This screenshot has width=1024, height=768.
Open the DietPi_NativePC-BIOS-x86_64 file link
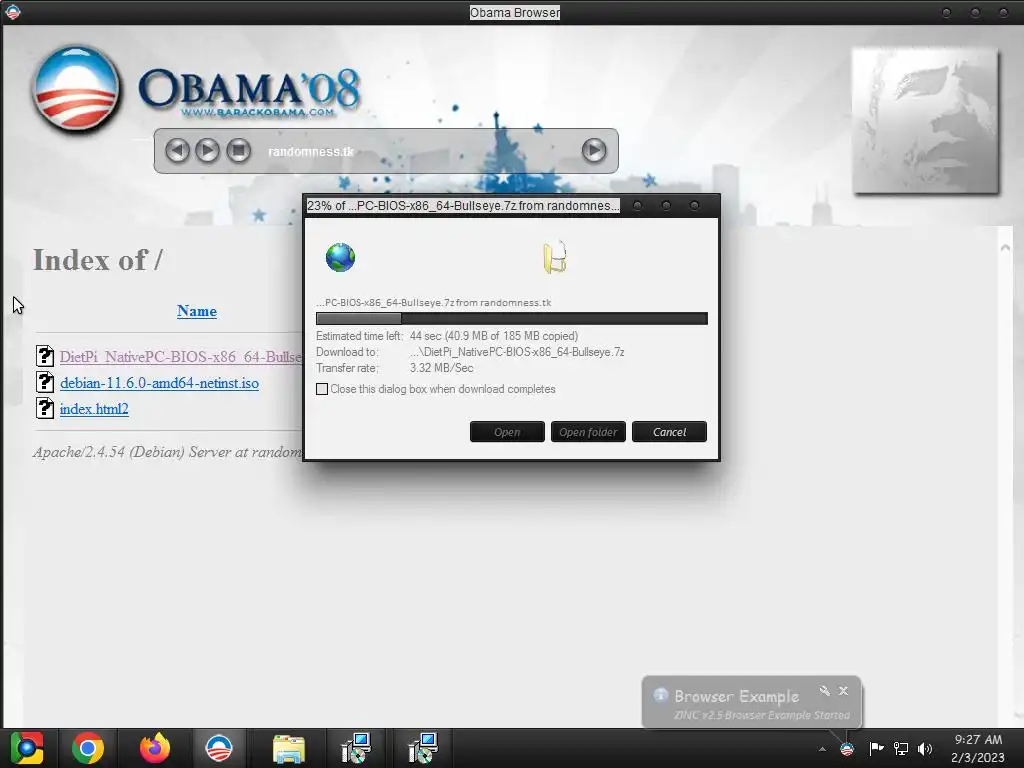click(181, 357)
